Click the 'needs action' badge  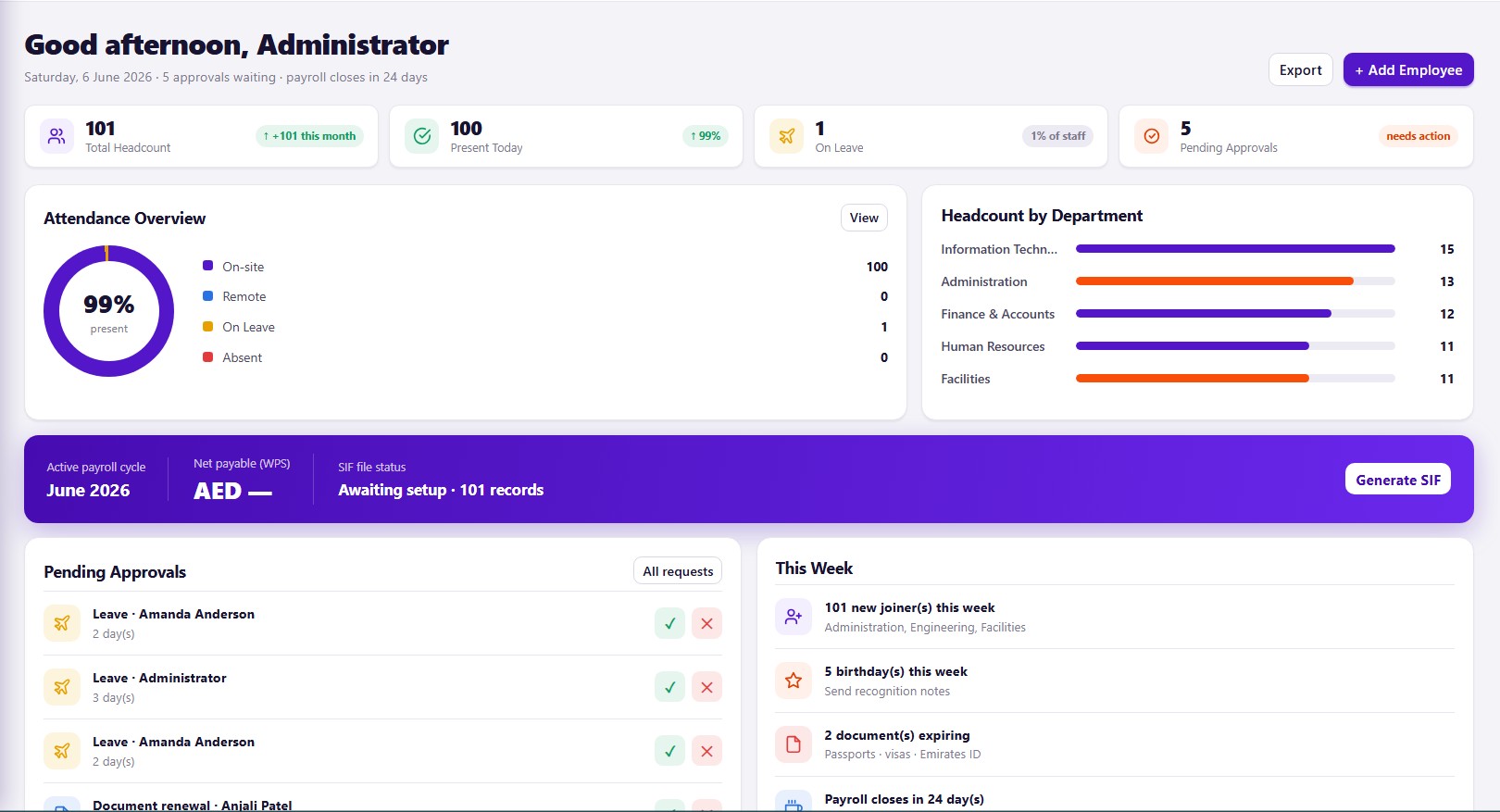pos(1419,136)
